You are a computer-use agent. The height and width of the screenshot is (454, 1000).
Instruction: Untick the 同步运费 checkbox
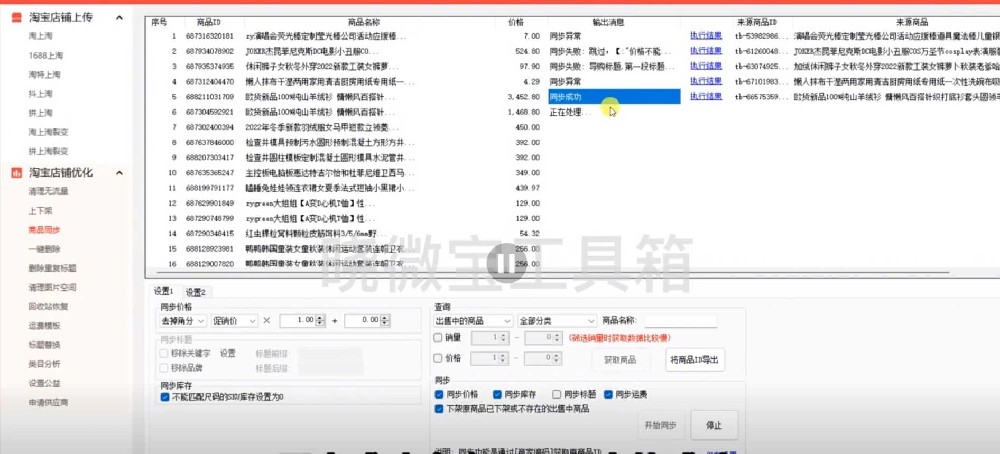[608, 394]
